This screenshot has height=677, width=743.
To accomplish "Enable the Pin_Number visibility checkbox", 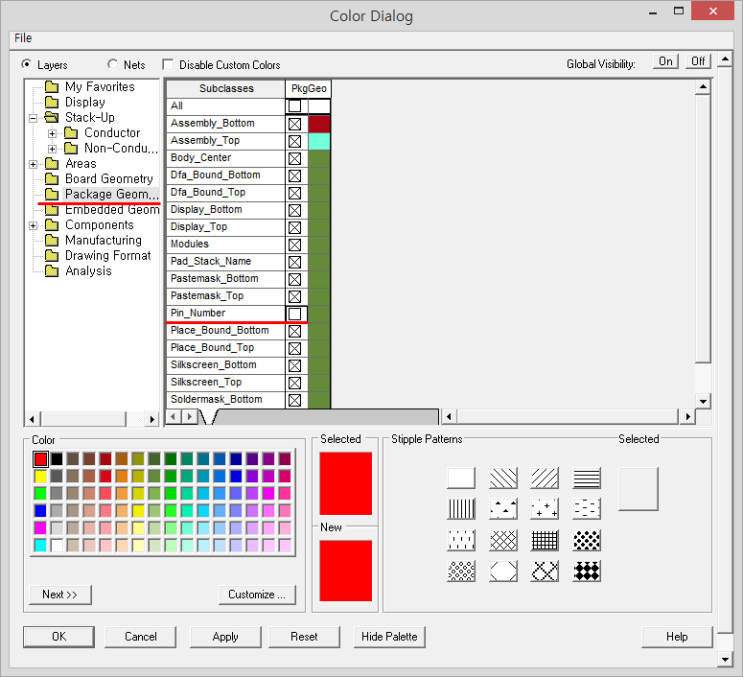I will point(295,313).
